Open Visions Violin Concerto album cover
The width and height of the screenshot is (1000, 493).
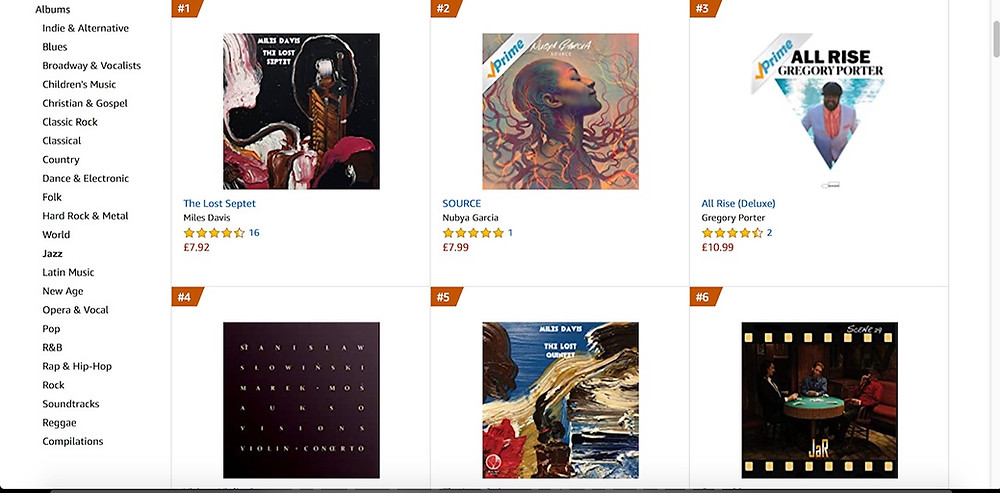click(x=301, y=400)
